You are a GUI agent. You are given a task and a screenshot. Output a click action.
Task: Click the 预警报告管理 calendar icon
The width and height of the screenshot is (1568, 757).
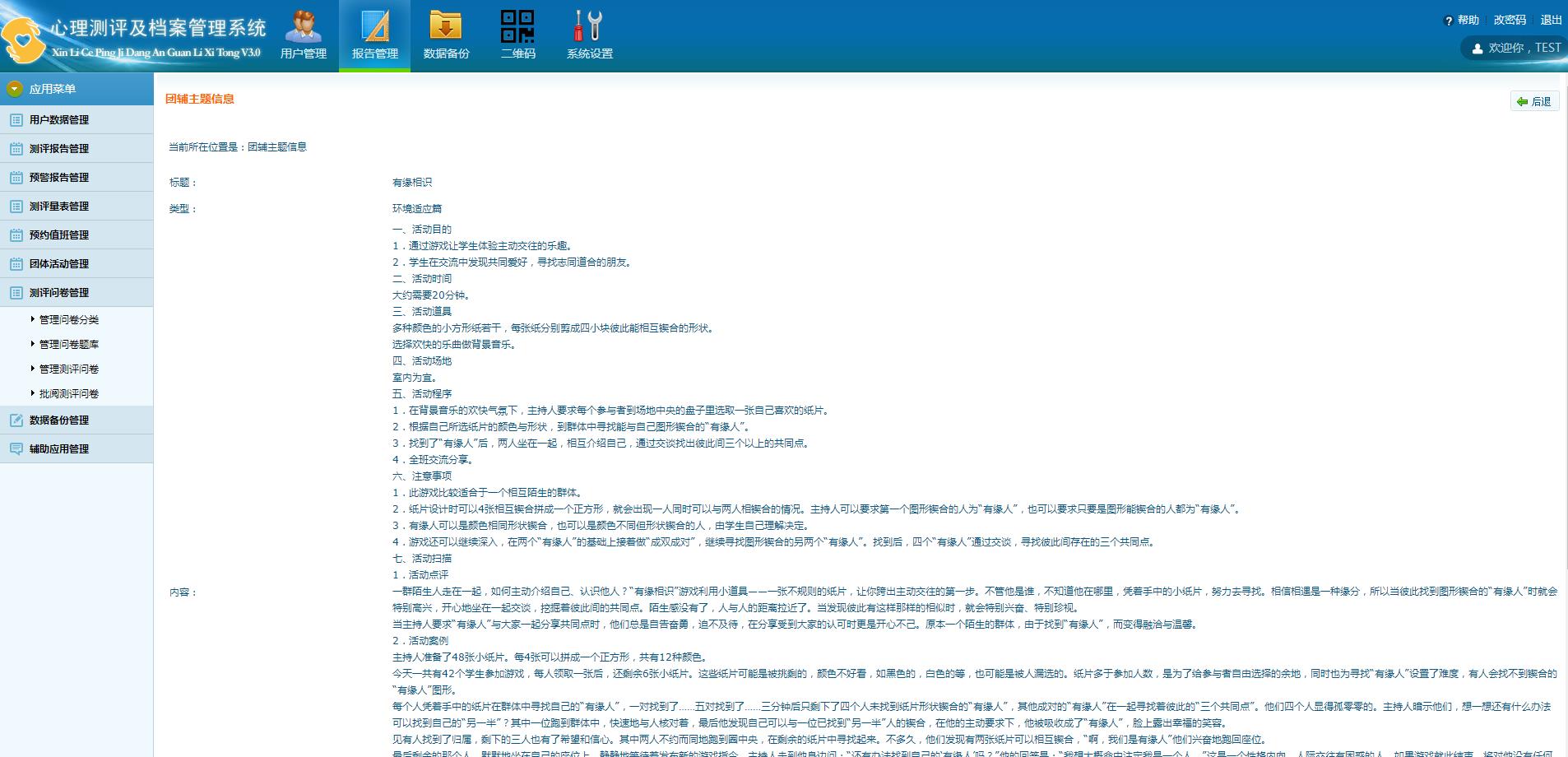click(16, 178)
